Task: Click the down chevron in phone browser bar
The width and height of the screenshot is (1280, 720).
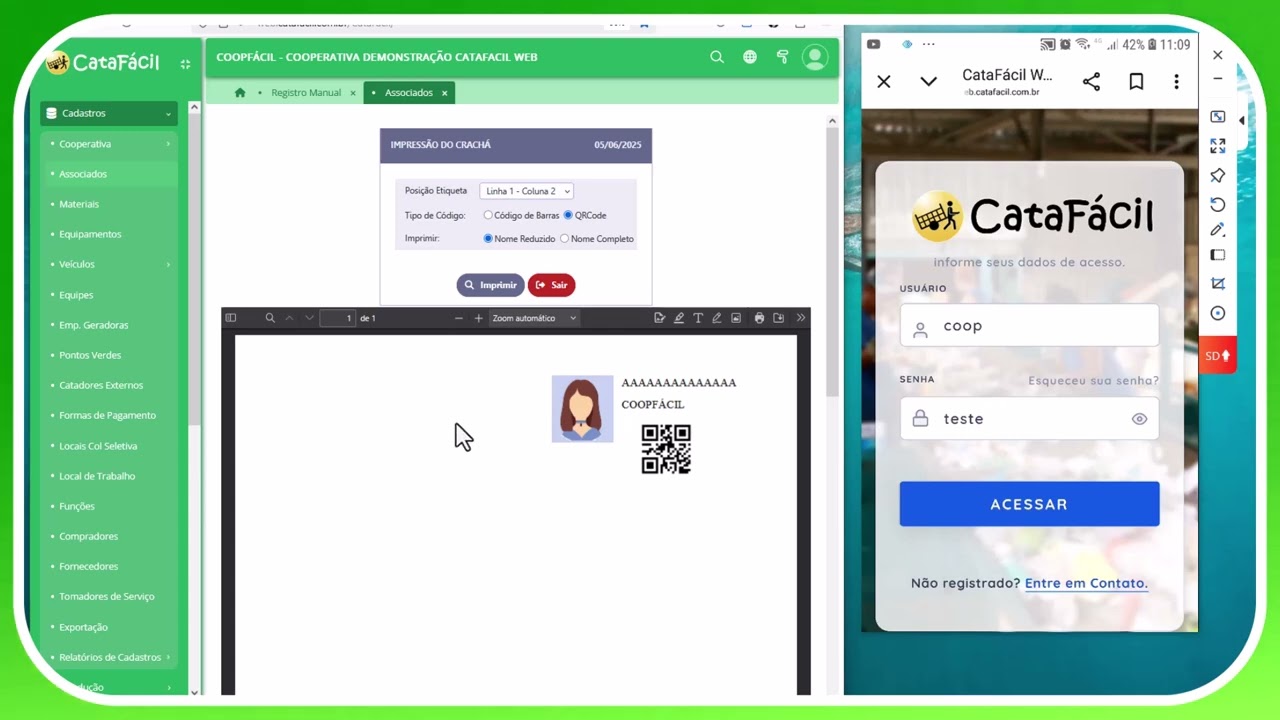Action: click(929, 82)
